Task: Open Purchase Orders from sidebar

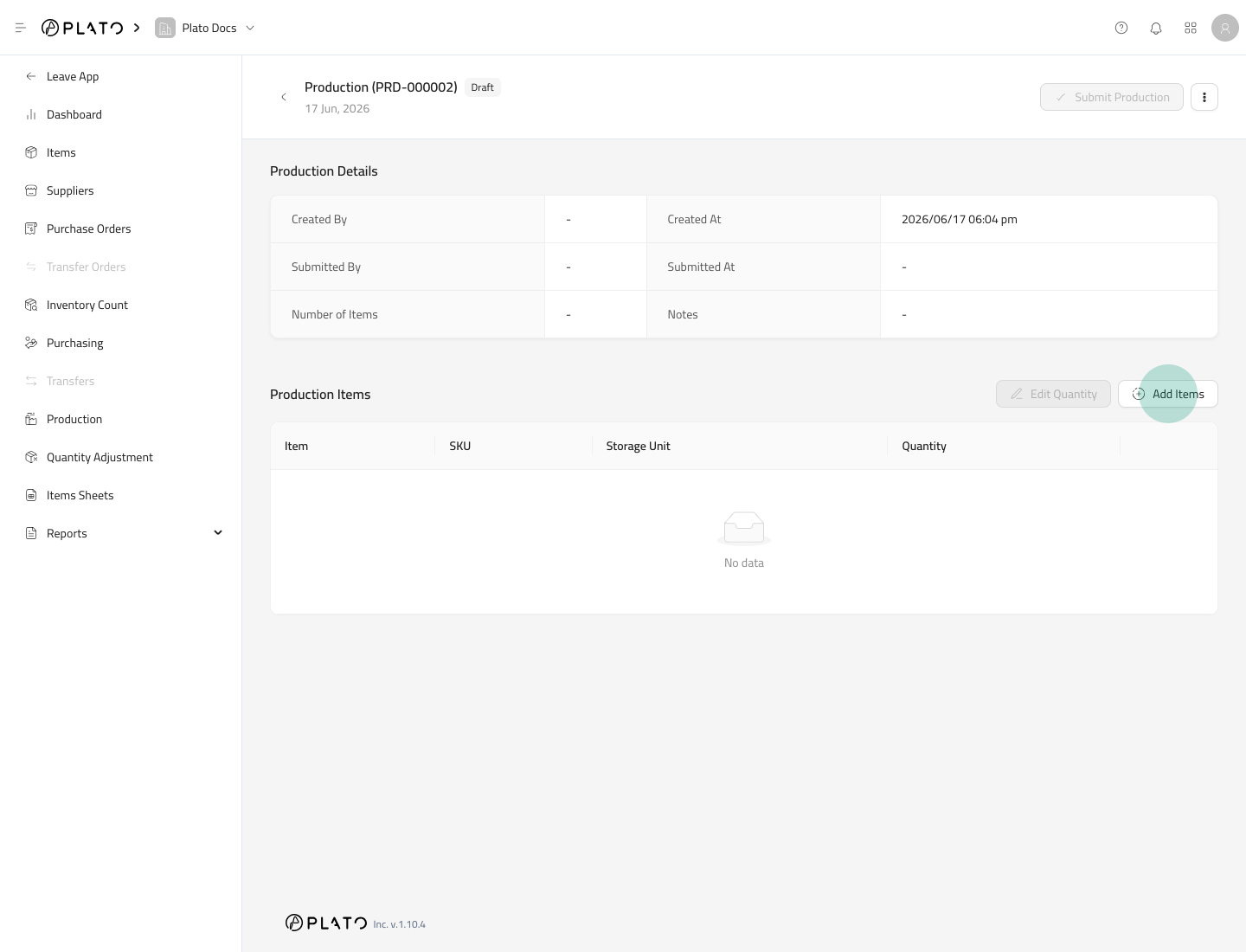Action: point(89,228)
